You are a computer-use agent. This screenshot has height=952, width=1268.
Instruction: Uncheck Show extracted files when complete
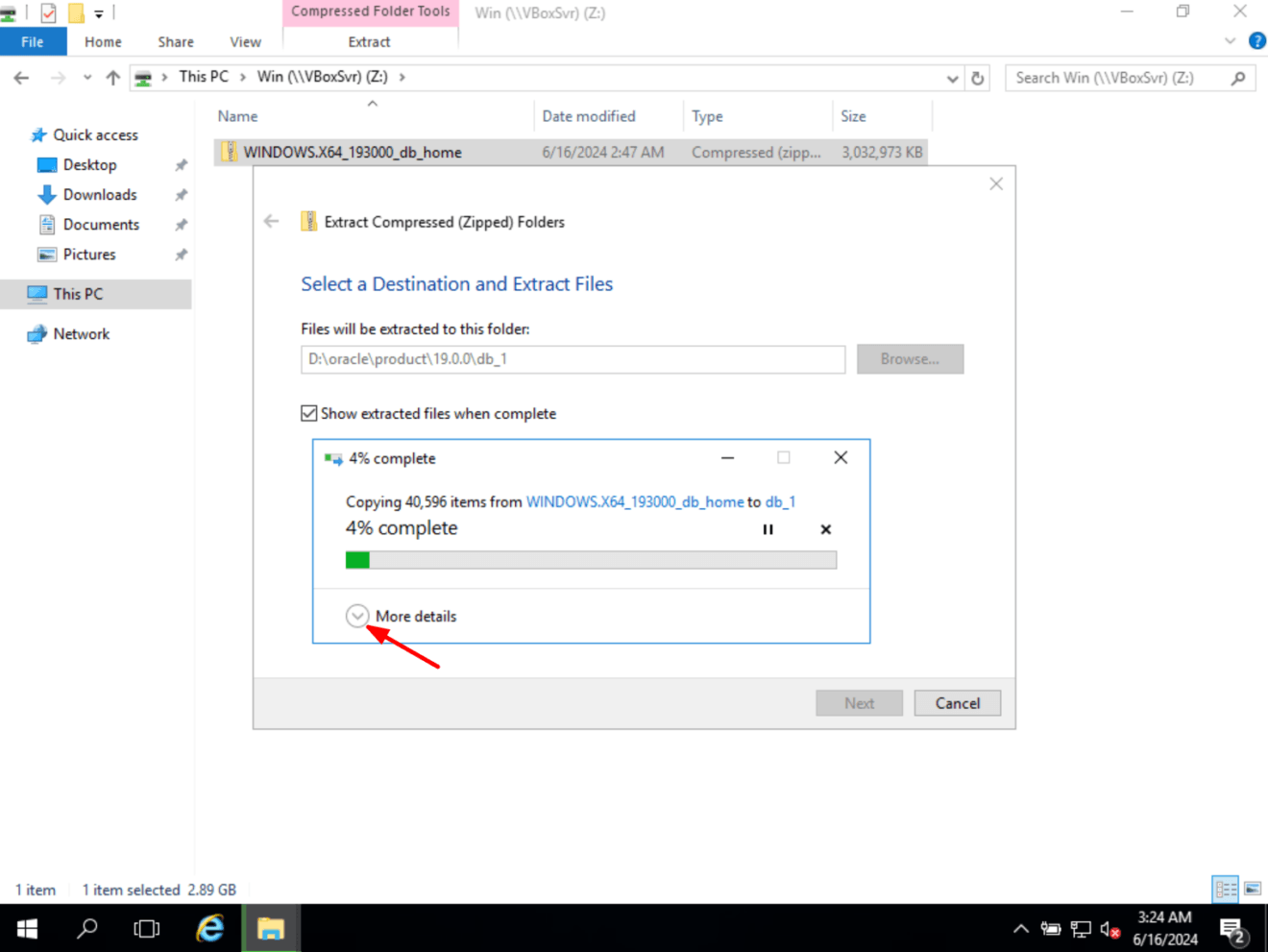(308, 412)
